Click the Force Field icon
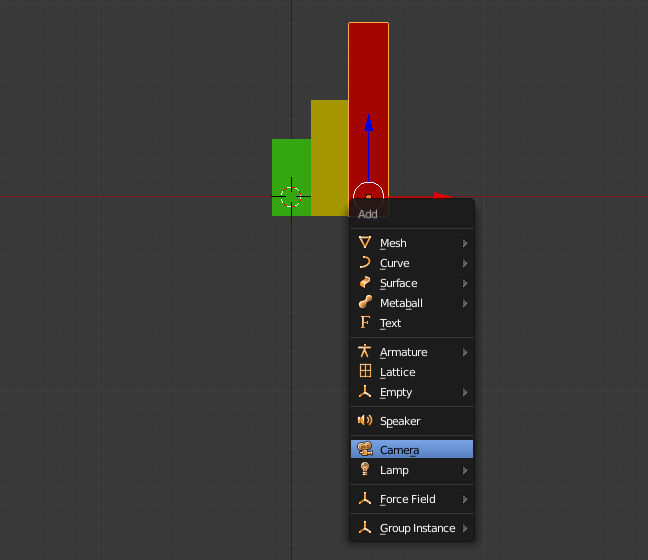The width and height of the screenshot is (648, 560). (365, 498)
